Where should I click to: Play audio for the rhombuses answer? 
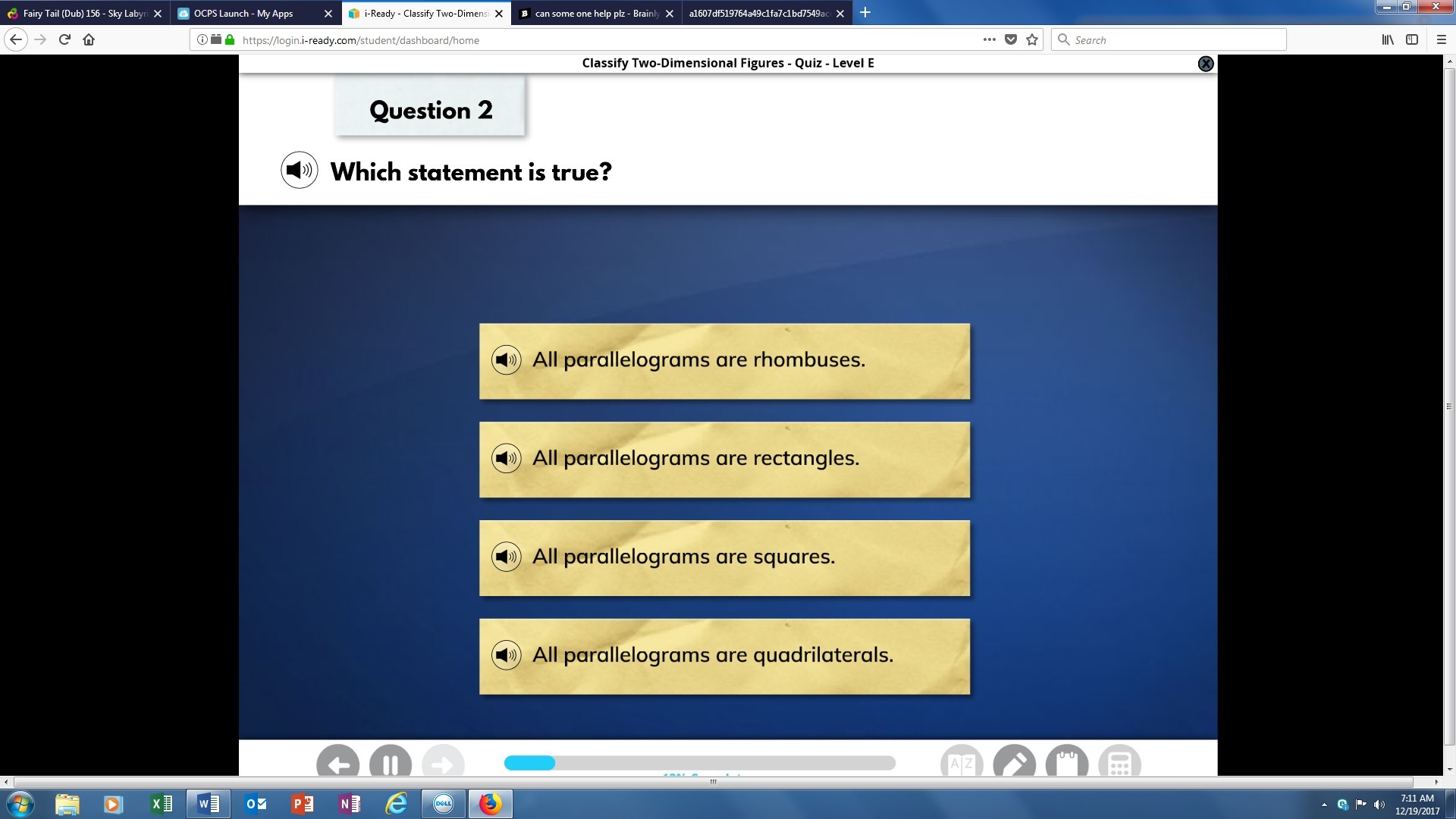[x=506, y=359]
